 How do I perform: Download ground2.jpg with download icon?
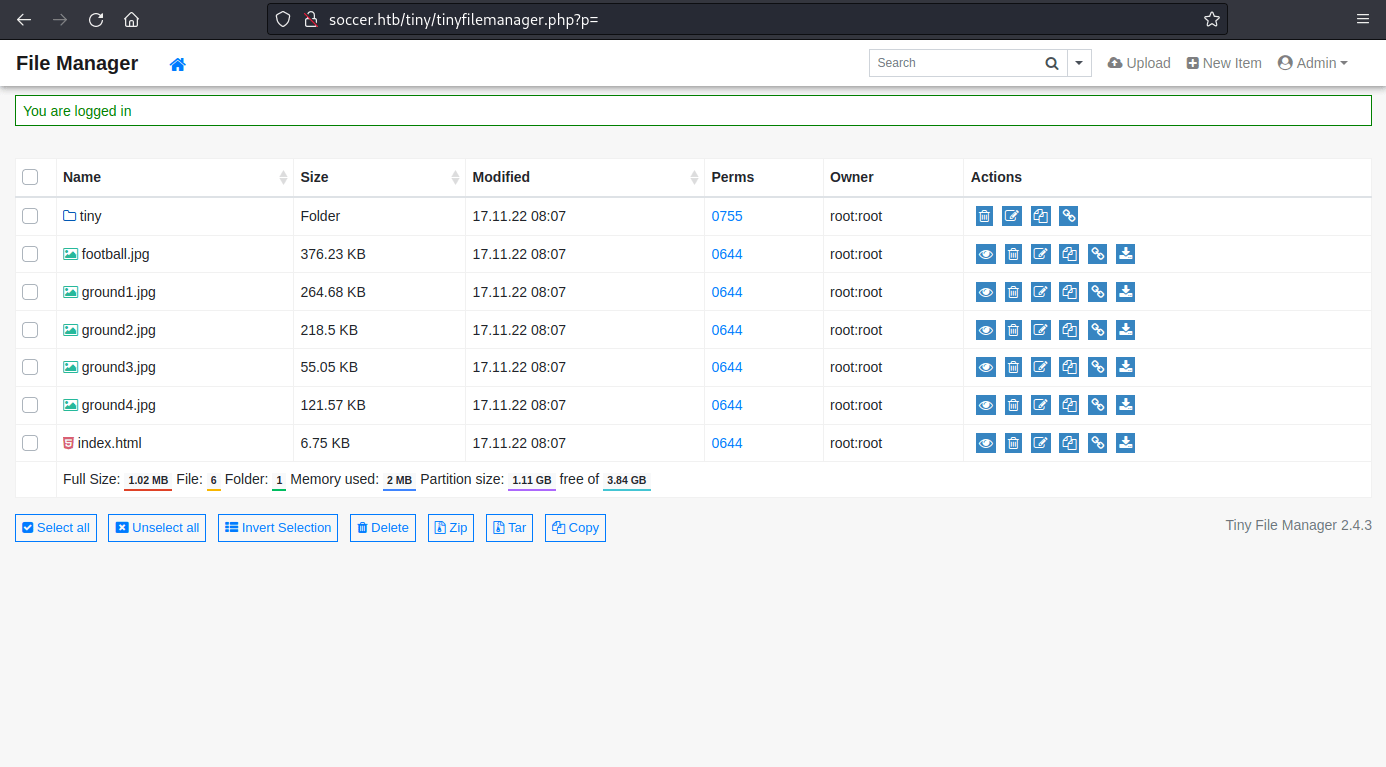(1125, 330)
